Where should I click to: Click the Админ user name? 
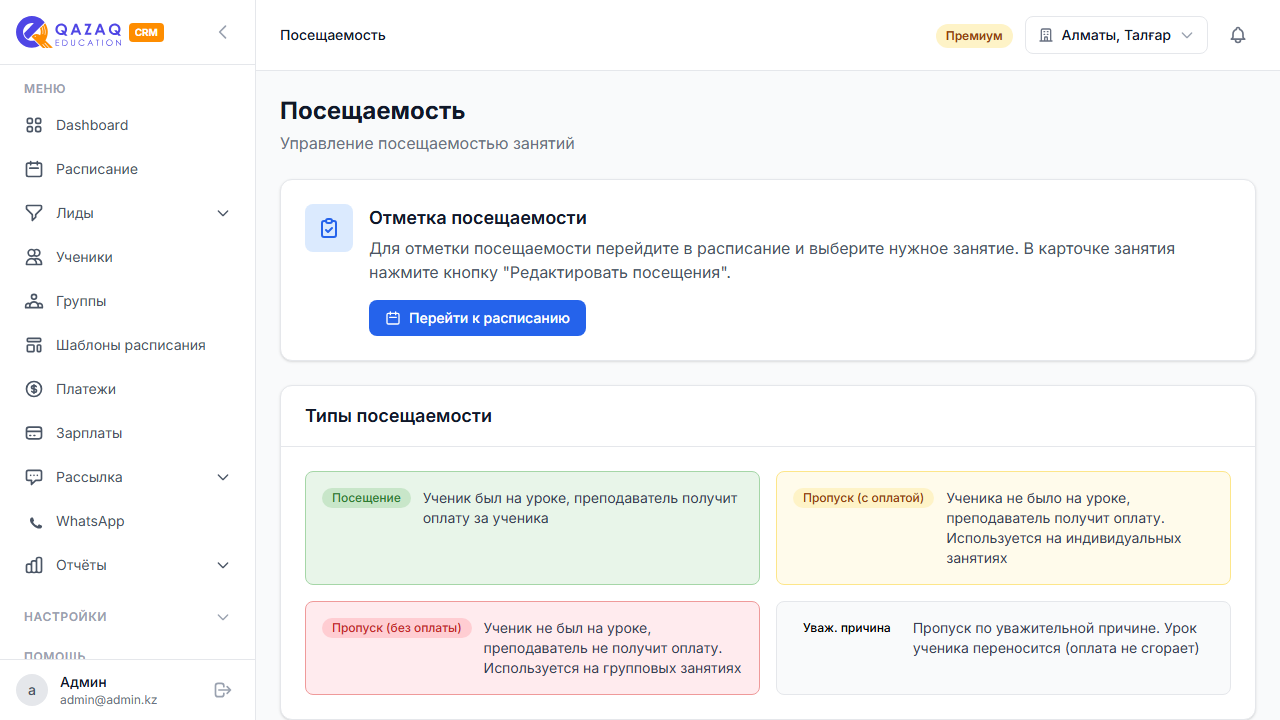click(83, 682)
